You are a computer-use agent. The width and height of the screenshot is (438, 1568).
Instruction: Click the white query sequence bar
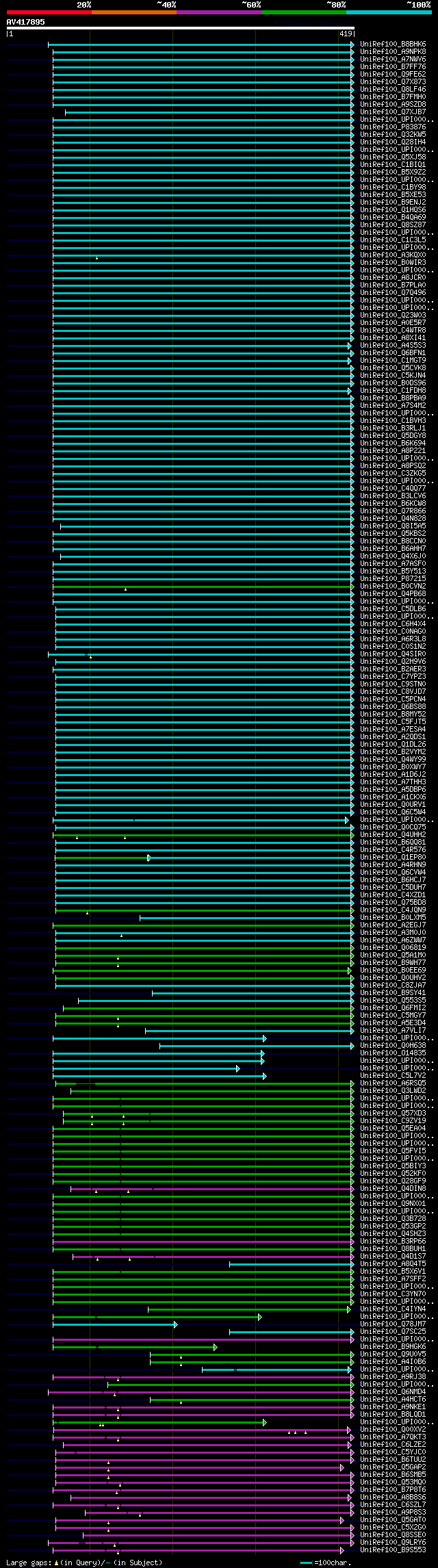coord(181,28)
